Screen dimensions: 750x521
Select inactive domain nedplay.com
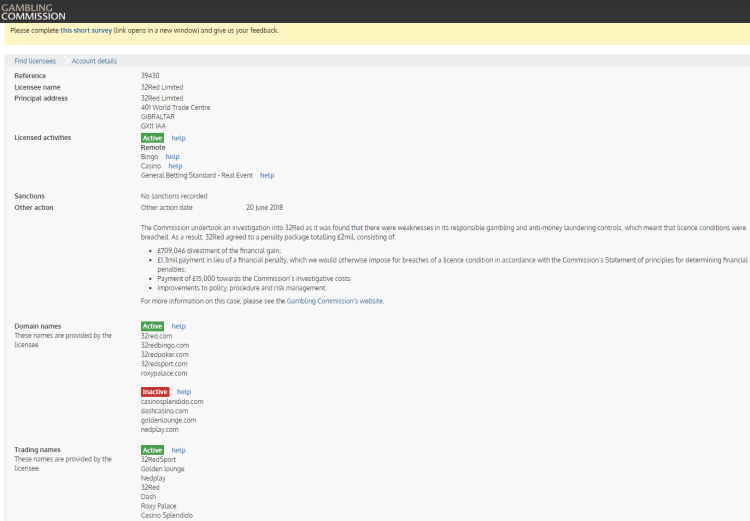click(160, 430)
